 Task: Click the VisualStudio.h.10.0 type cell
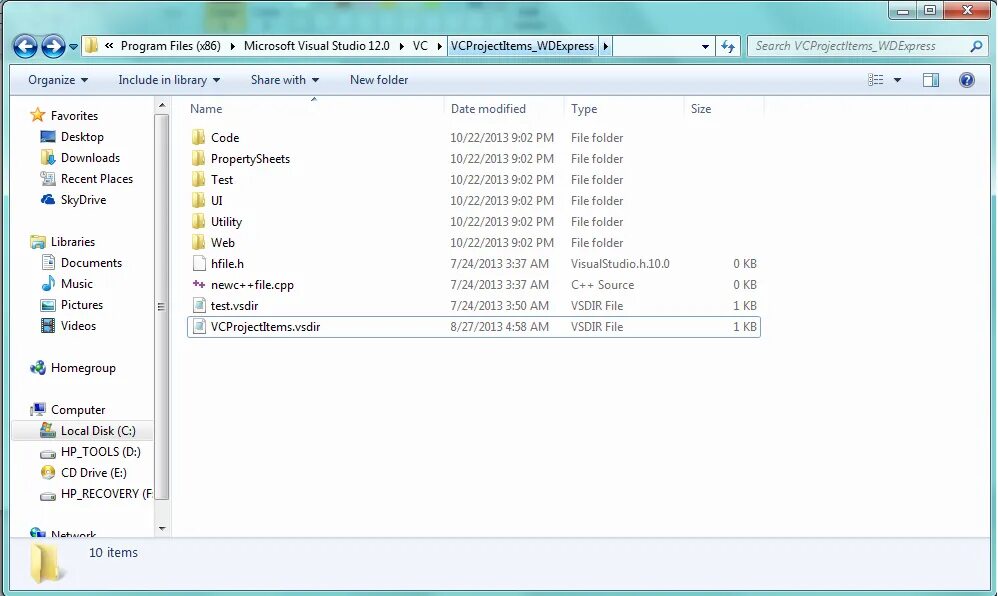[x=620, y=264]
